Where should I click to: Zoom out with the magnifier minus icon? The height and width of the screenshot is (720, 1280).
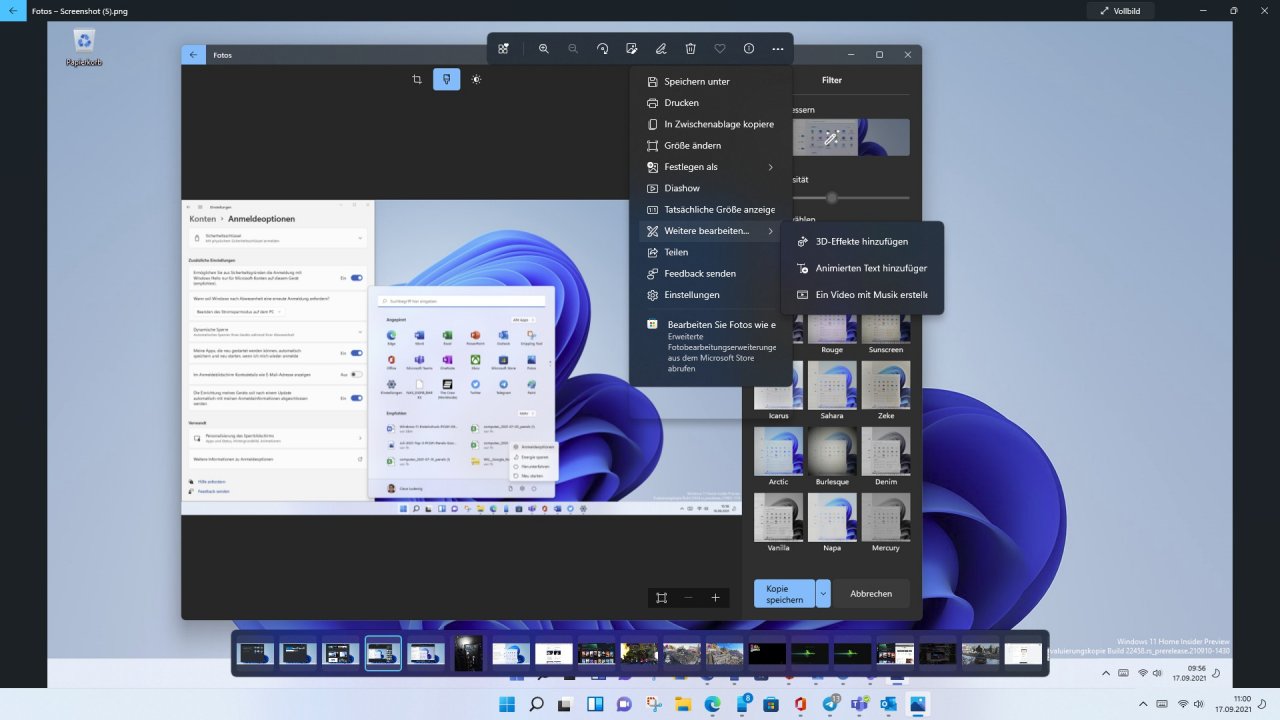(573, 48)
